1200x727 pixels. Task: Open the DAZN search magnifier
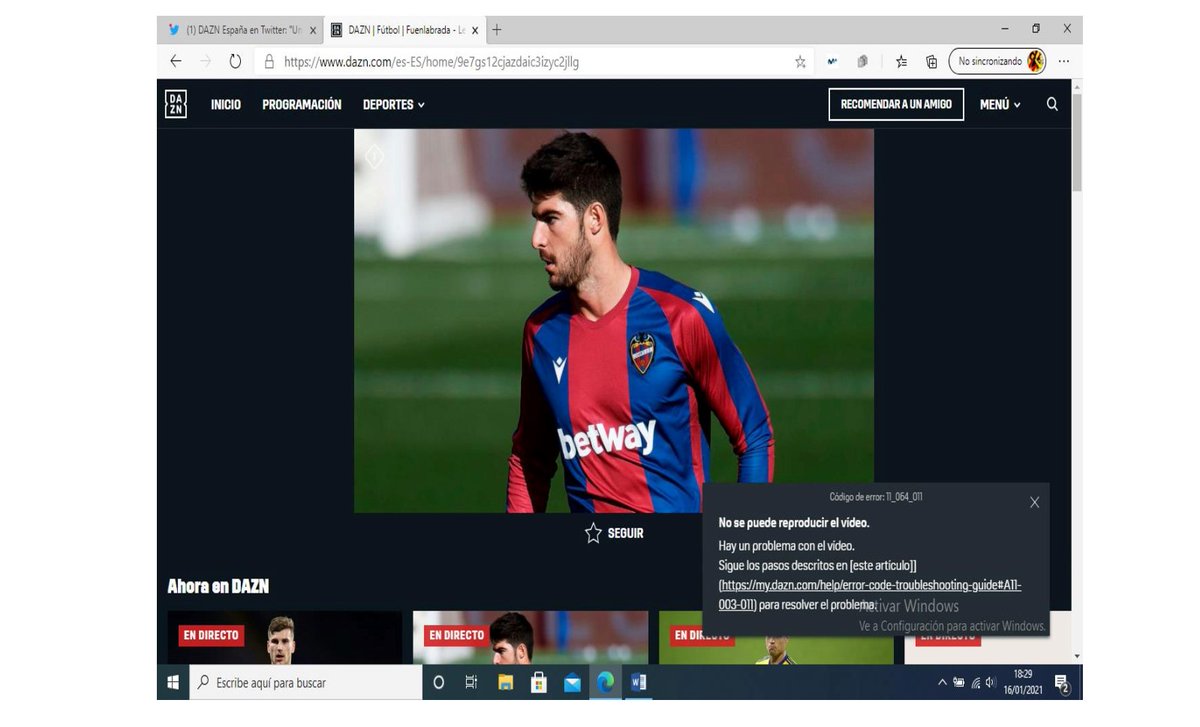1052,104
